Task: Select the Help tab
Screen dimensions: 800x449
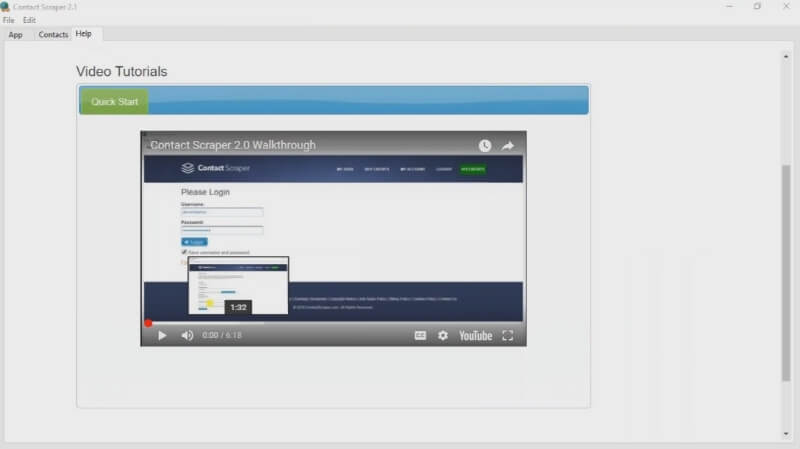Action: (x=84, y=34)
